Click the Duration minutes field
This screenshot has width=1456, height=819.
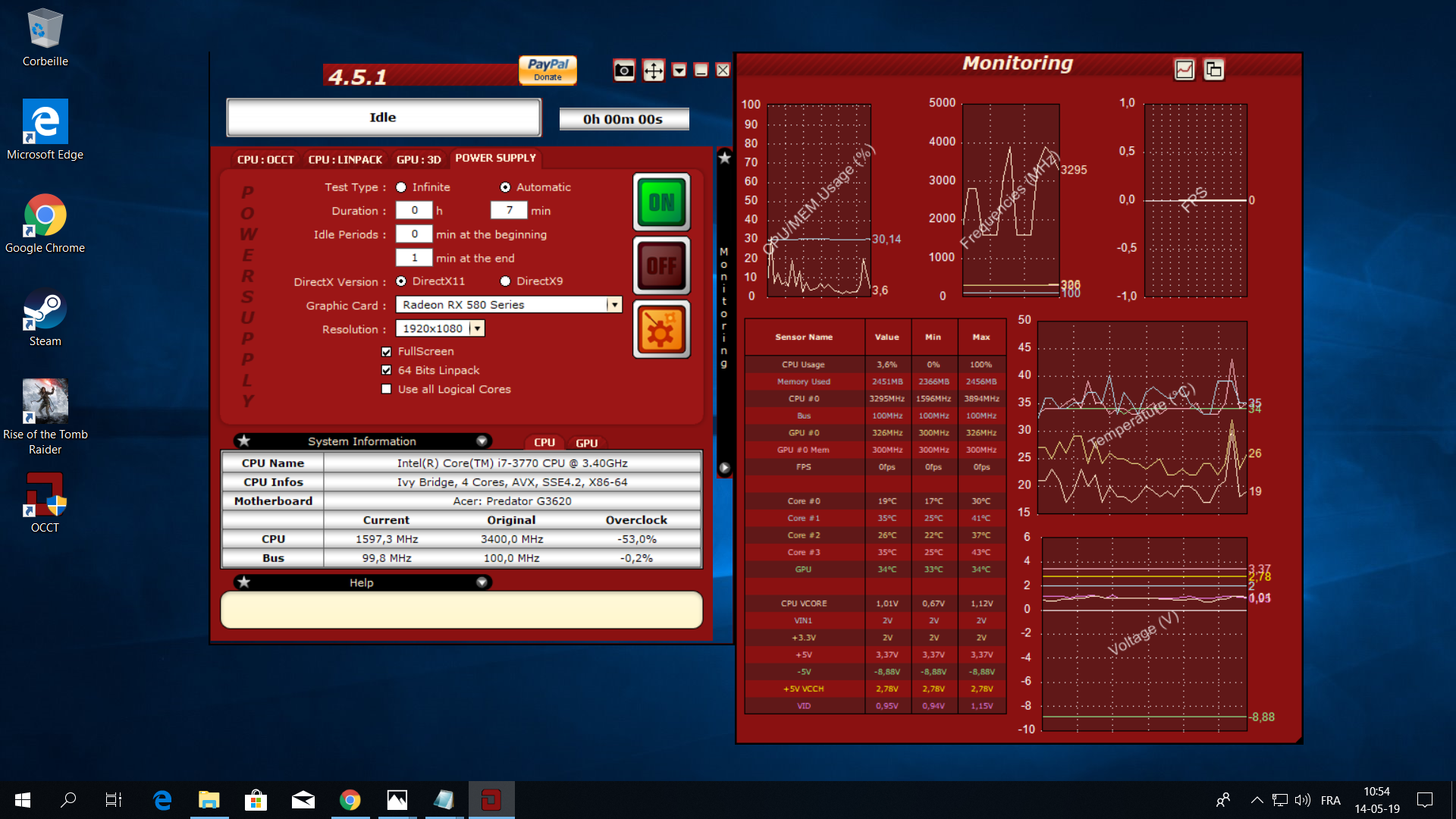point(509,210)
